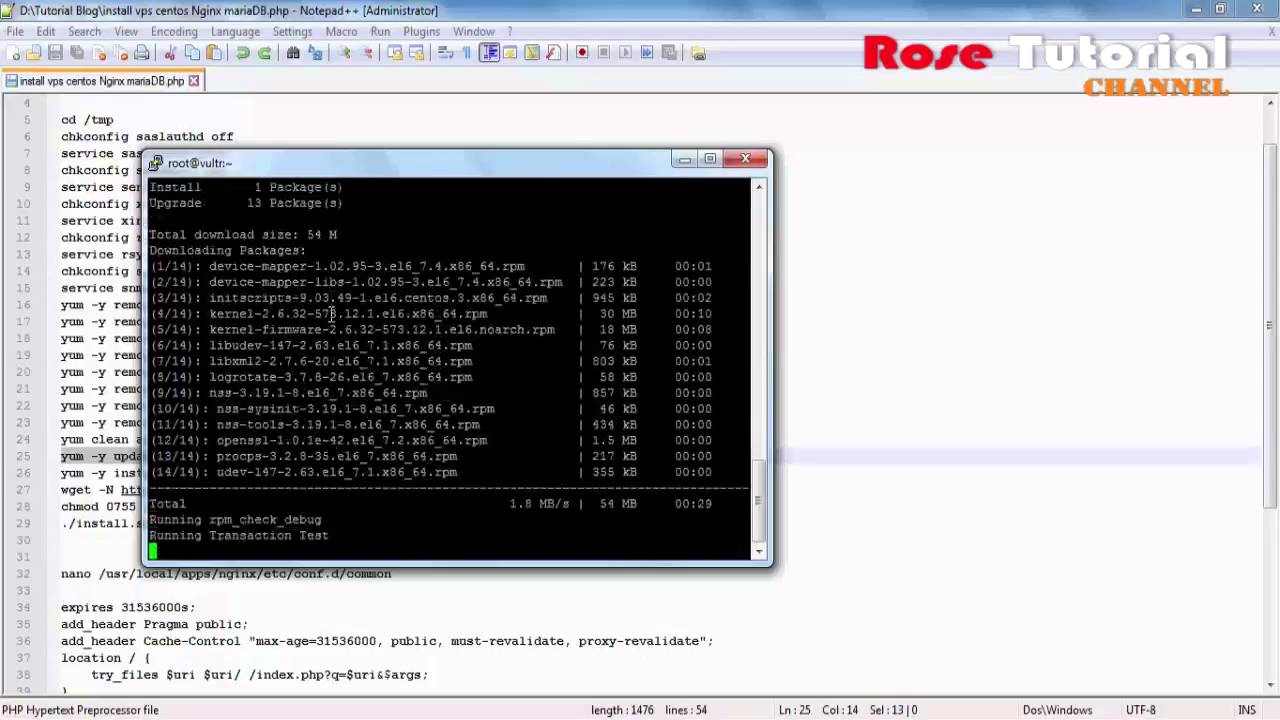Toggle synchronized horizontal scrolling icon
The width and height of the screenshot is (1280, 720).
click(x=417, y=53)
